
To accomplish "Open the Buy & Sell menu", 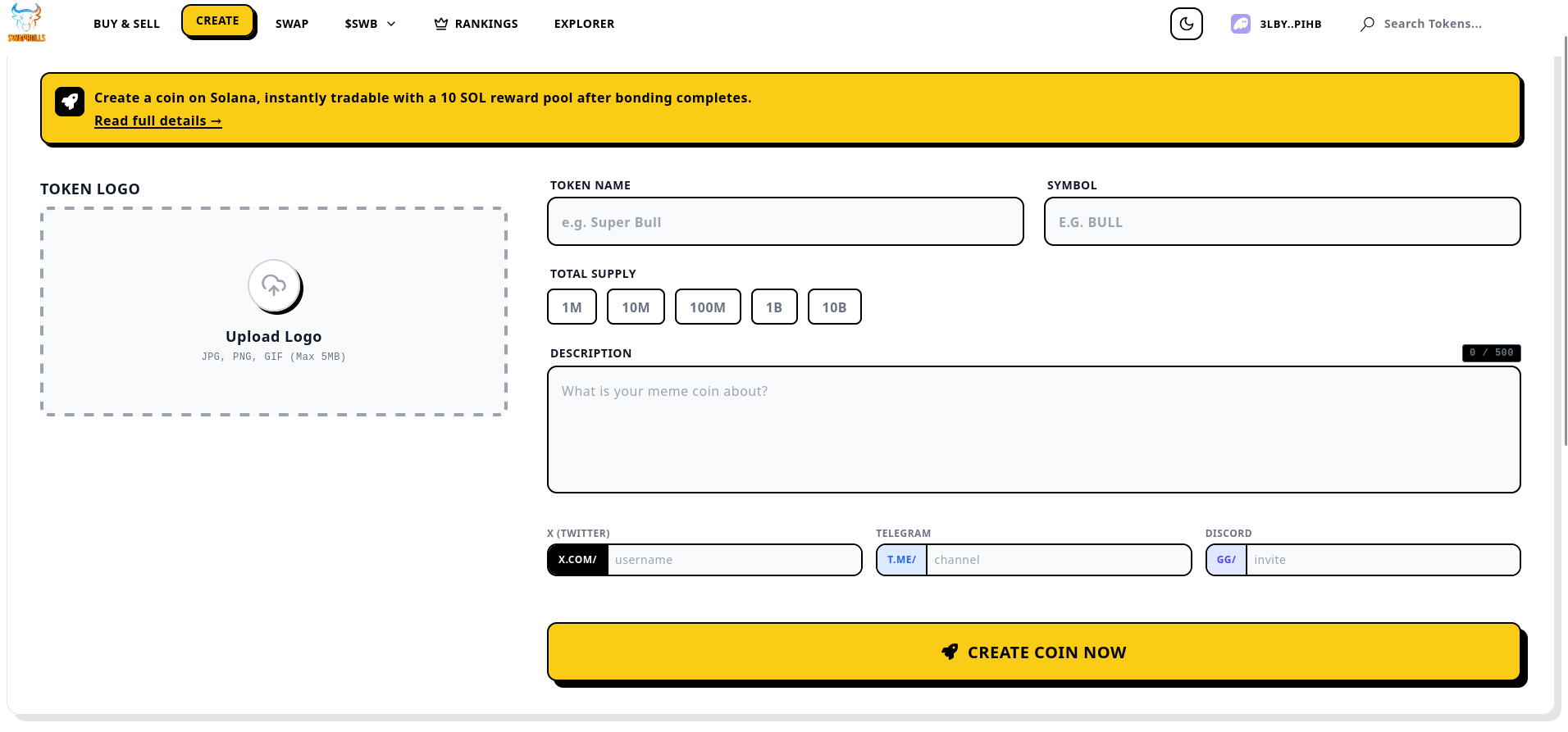I will 126,24.
